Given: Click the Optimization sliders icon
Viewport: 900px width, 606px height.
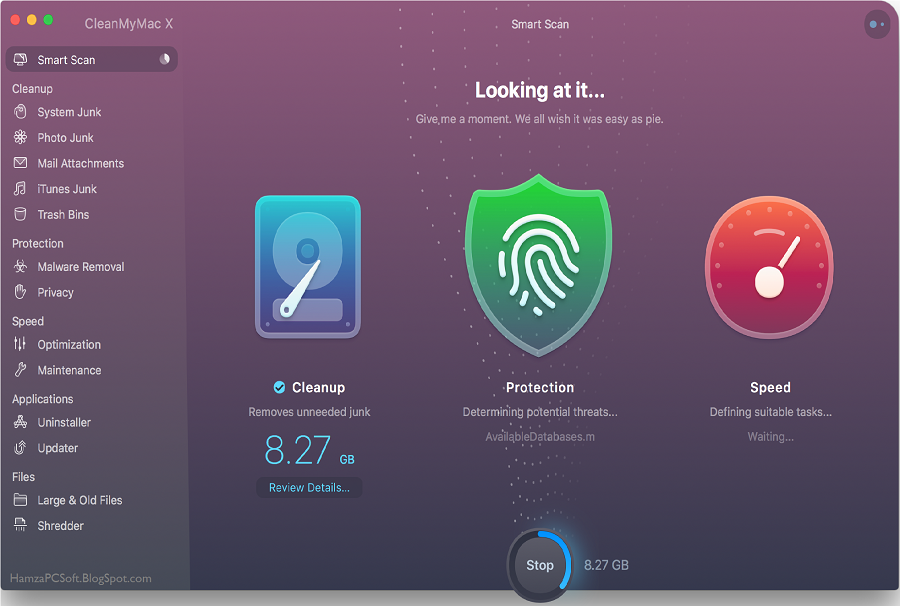Looking at the screenshot, I should point(20,344).
